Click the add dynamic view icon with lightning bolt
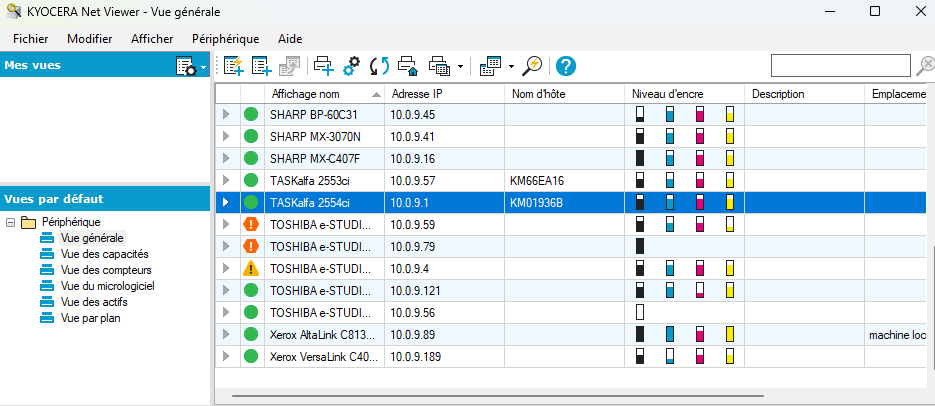This screenshot has height=406, width=935. tap(234, 66)
